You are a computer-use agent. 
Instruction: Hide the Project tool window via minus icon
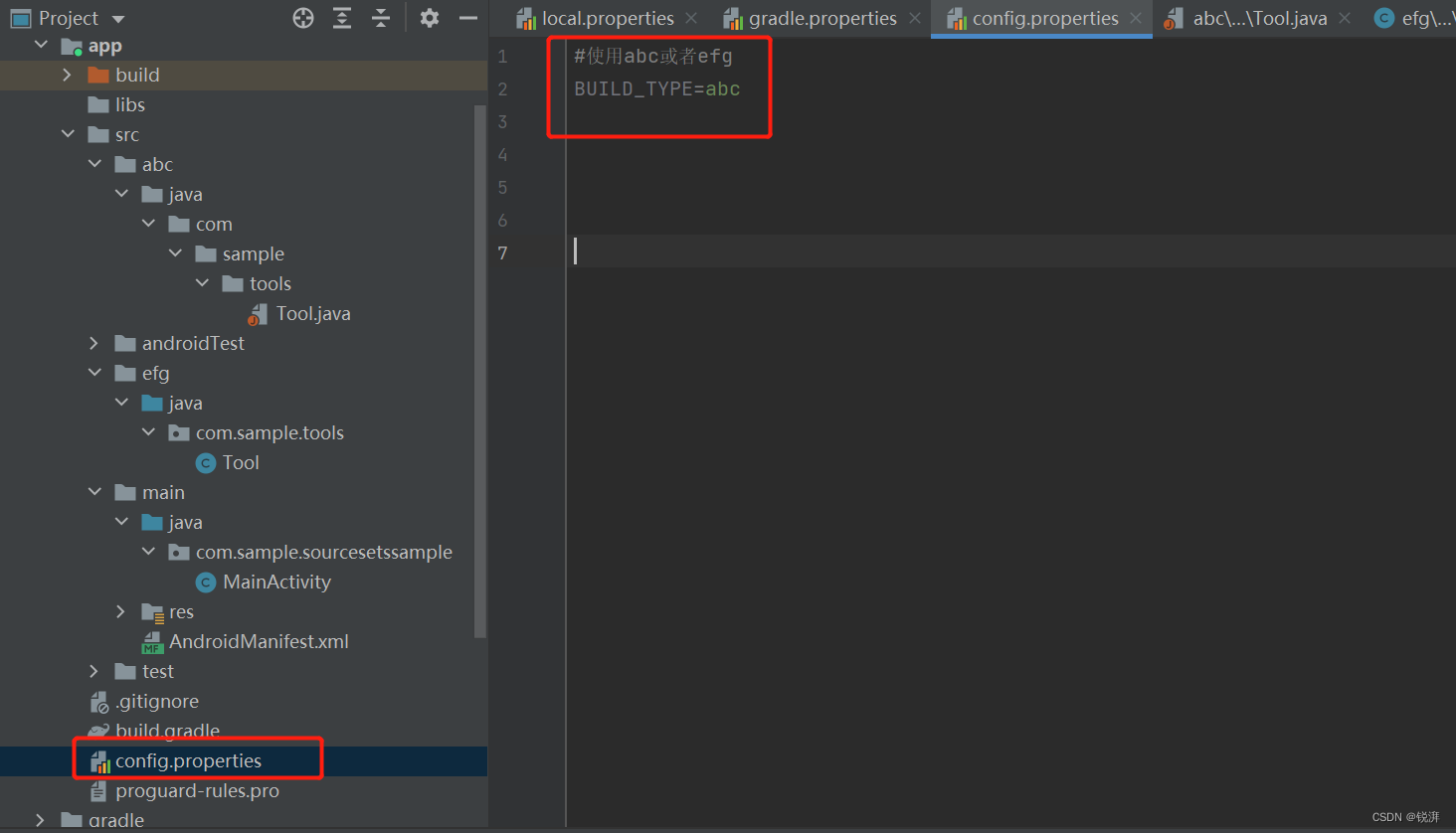[x=467, y=17]
